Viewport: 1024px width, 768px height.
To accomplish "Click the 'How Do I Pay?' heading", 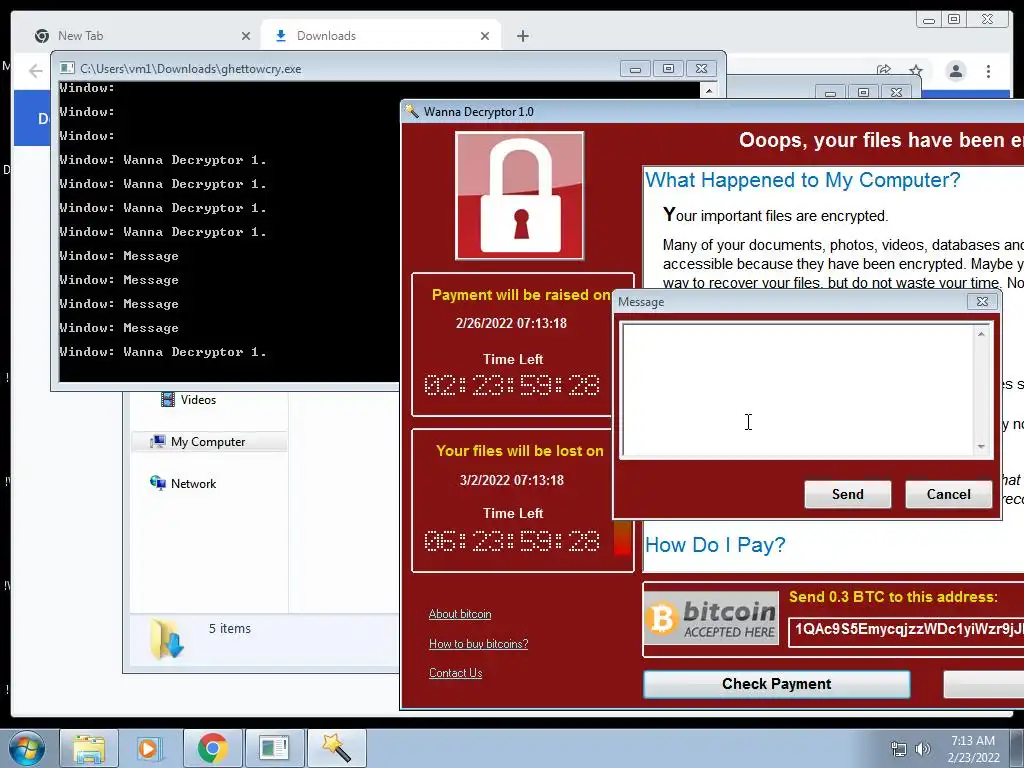I will pyautogui.click(x=715, y=545).
